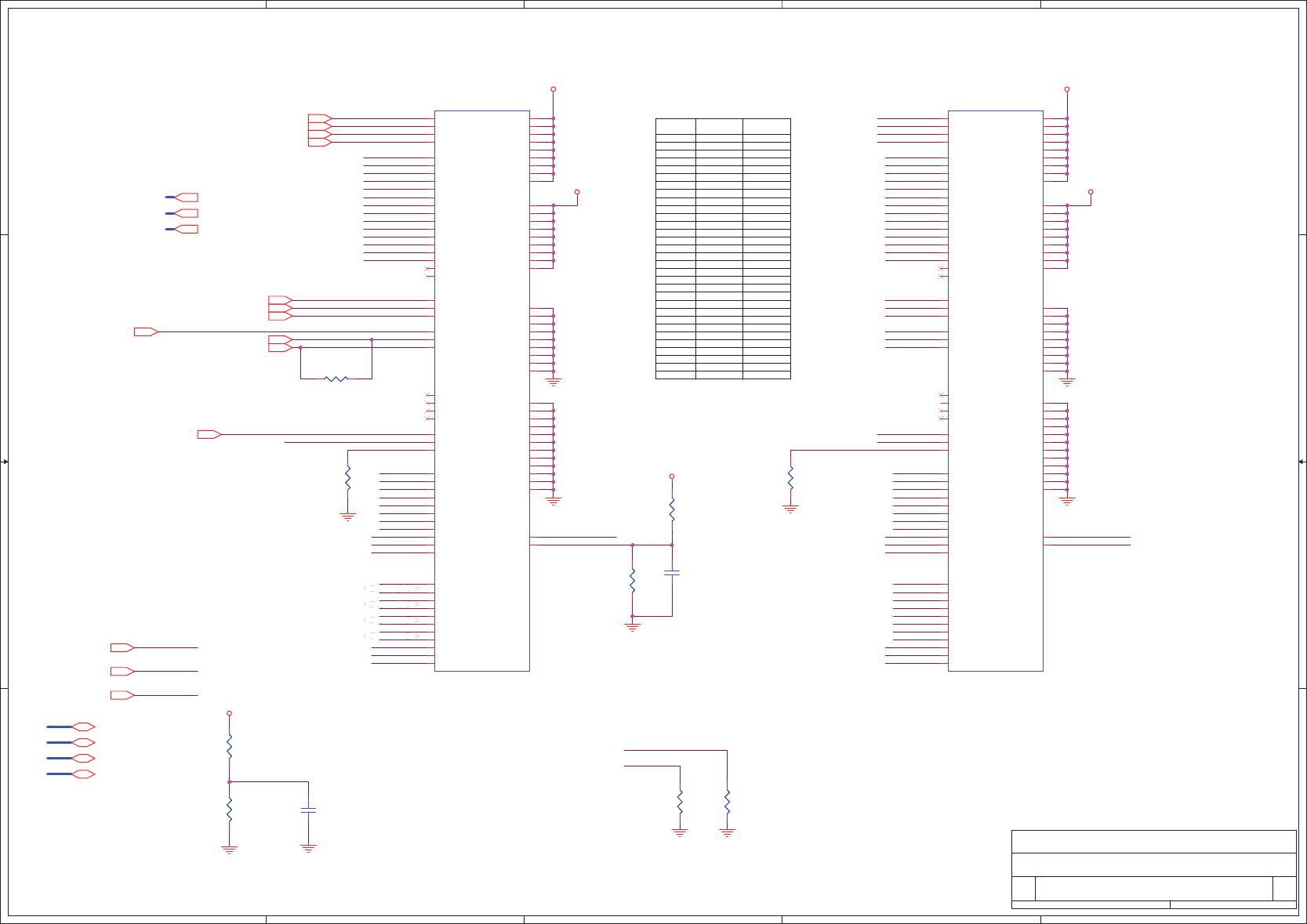Select the pull-down resistor left of the left IC

[x=348, y=478]
